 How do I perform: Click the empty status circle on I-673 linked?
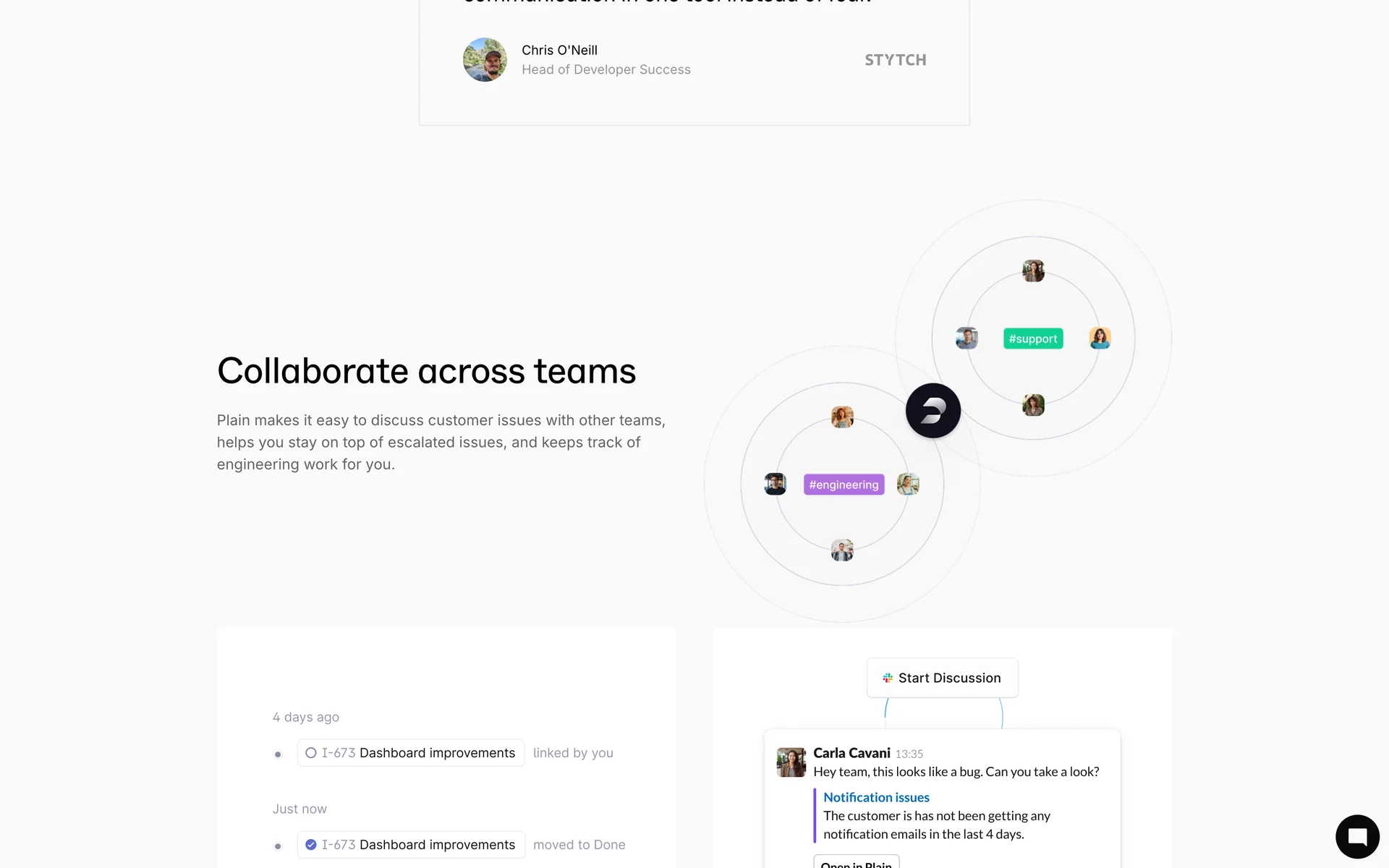tap(311, 753)
